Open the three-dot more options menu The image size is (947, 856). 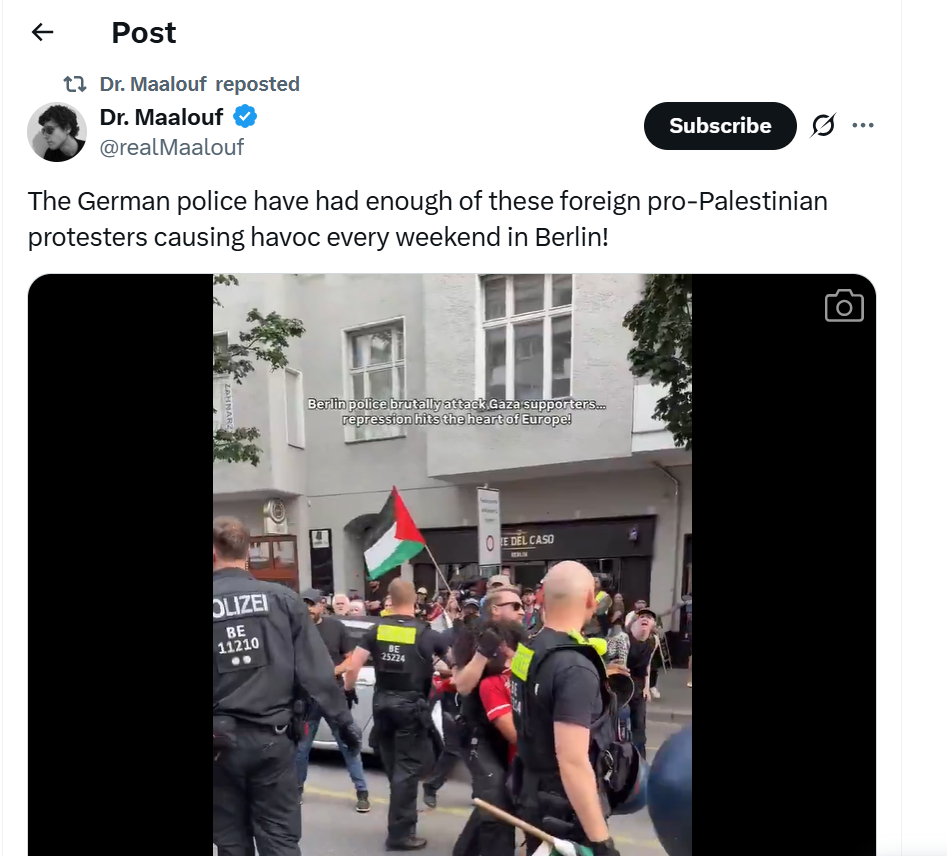click(x=862, y=125)
